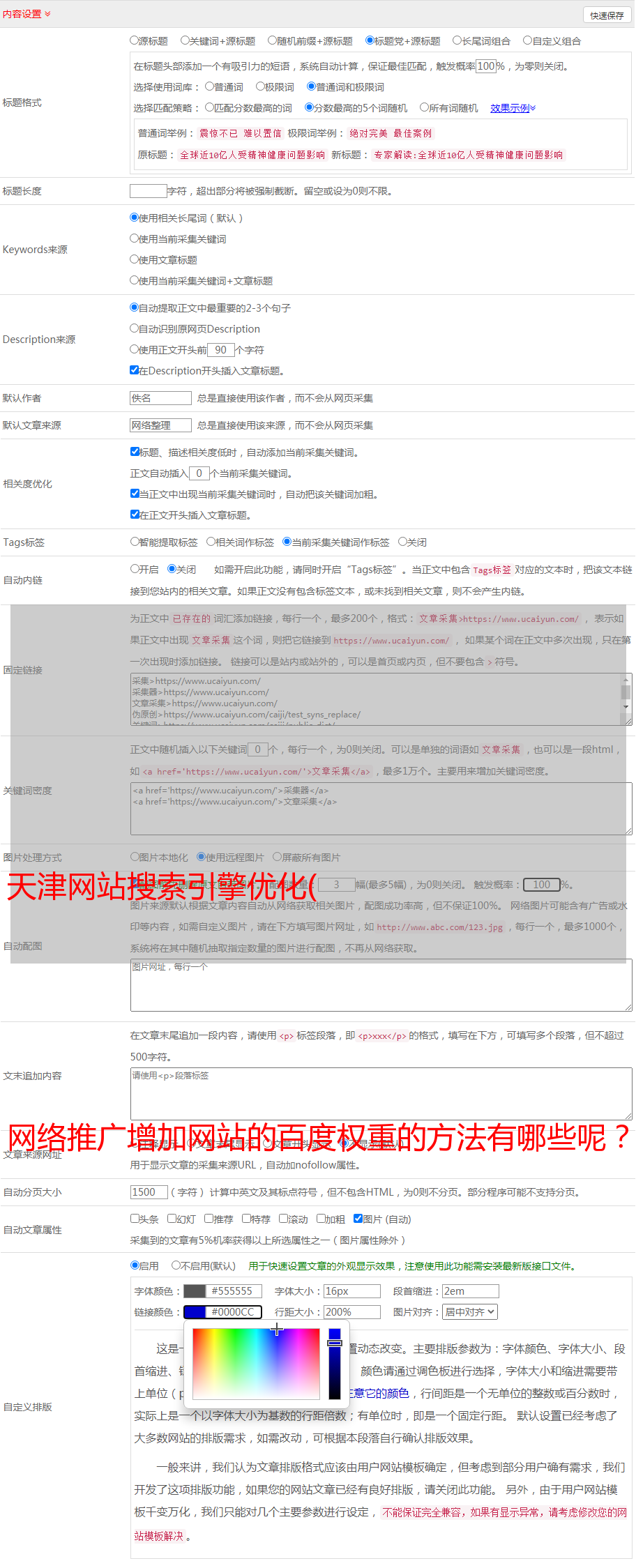
Task: Collapse the 内容设置 section header
Action: pyautogui.click(x=26, y=14)
